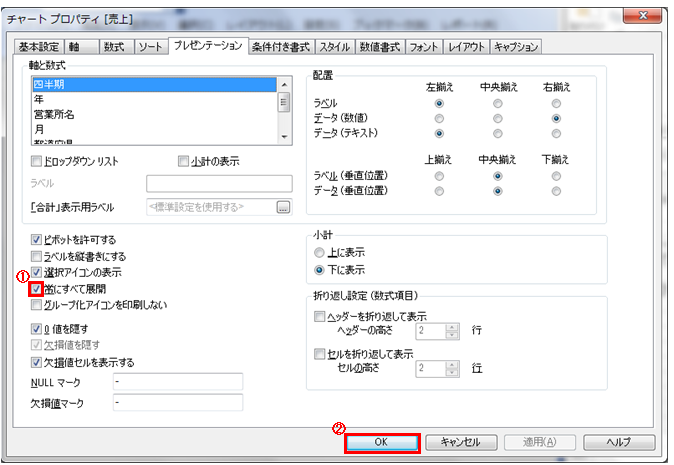Image resolution: width=674 pixels, height=465 pixels.
Task: Click the キャンセル button
Action: pyautogui.click(x=460, y=442)
